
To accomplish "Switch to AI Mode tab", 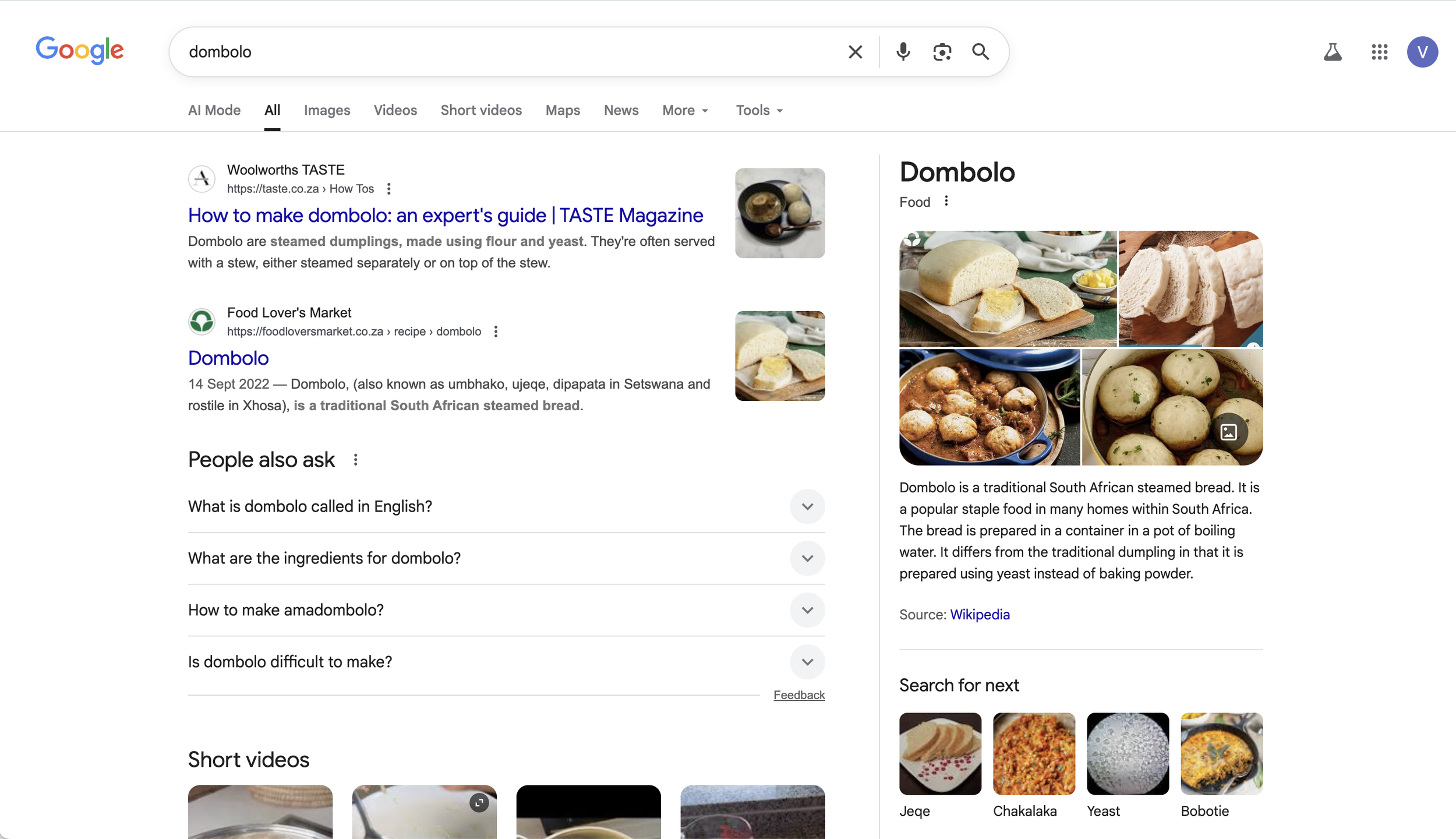I will [x=214, y=110].
